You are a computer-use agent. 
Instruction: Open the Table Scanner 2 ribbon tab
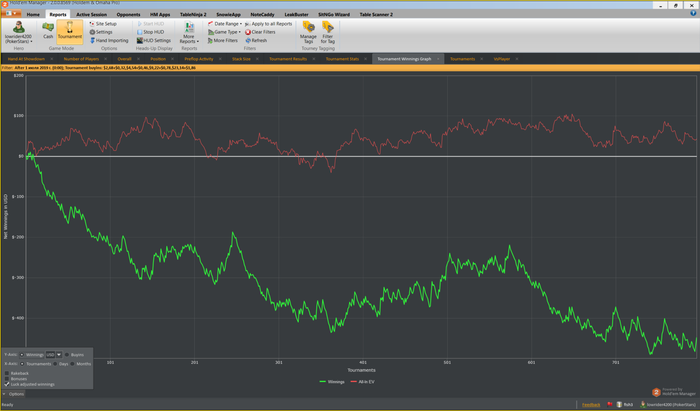(376, 14)
